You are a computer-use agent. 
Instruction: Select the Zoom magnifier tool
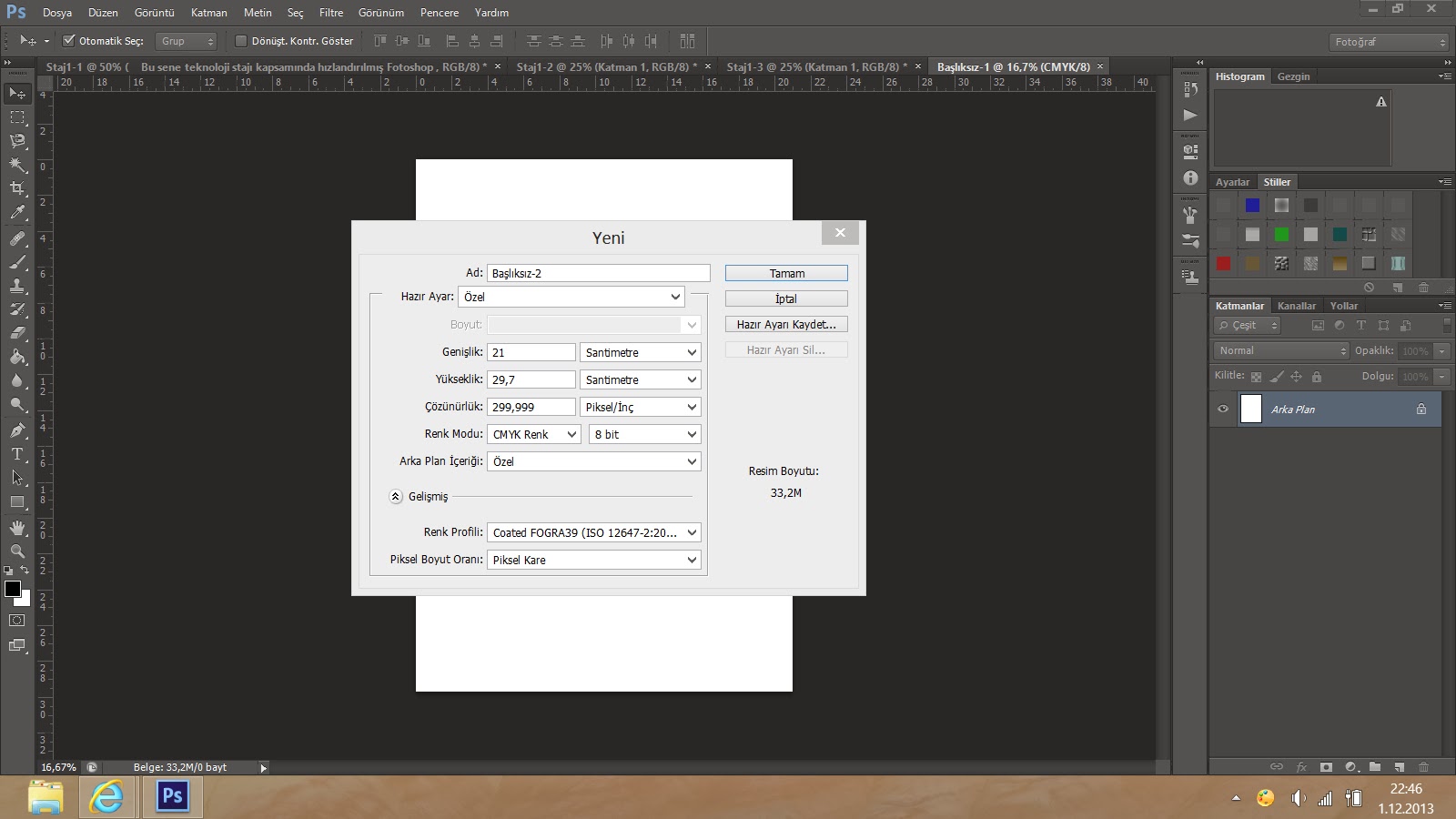click(x=17, y=551)
